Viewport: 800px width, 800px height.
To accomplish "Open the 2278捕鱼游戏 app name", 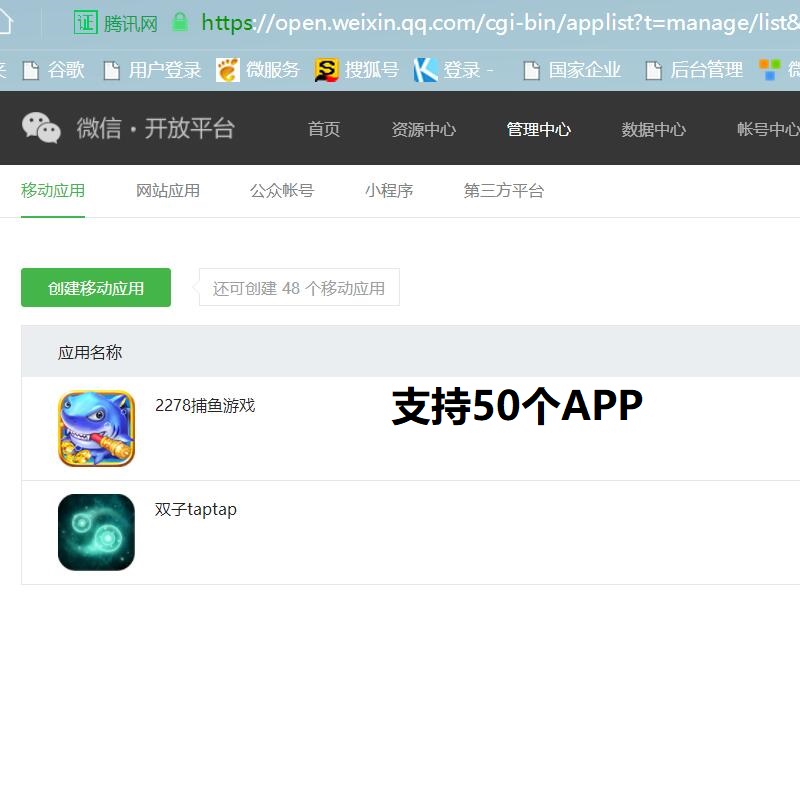I will pos(205,406).
